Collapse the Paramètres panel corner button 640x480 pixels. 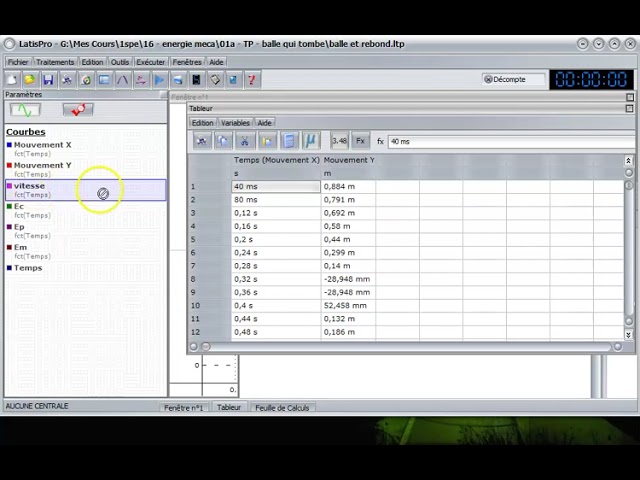tap(164, 95)
